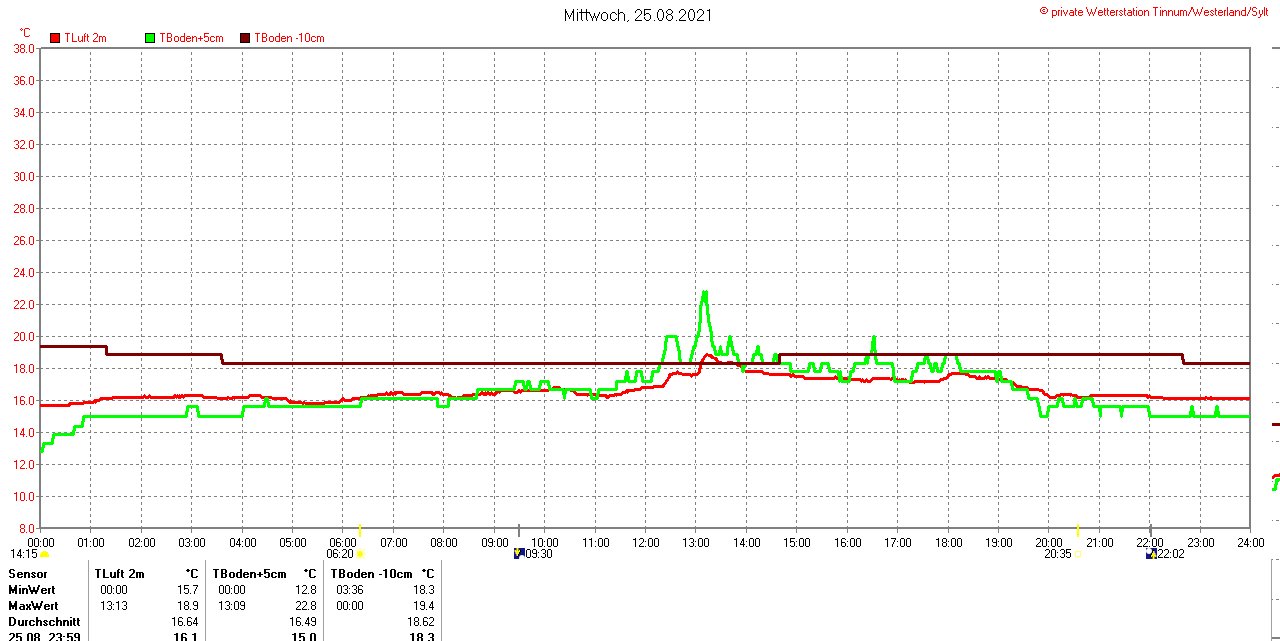
Task: Click the dark red TBoden -10cm swatch
Action: tap(245, 38)
